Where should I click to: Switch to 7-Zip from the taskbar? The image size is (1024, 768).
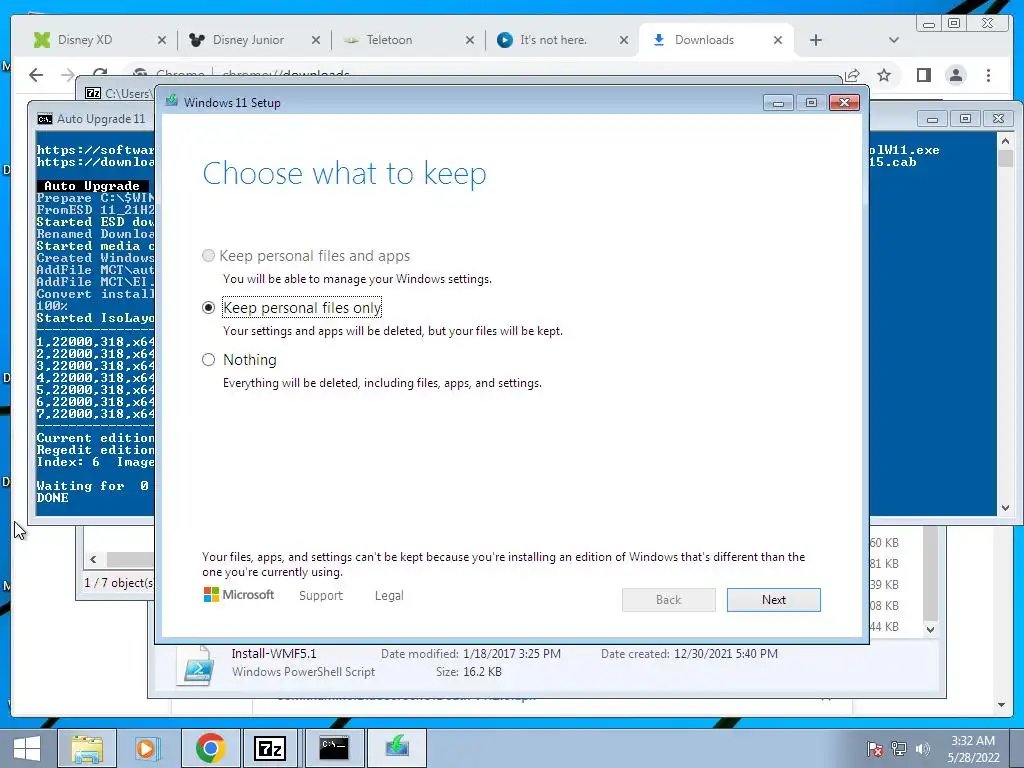point(271,748)
